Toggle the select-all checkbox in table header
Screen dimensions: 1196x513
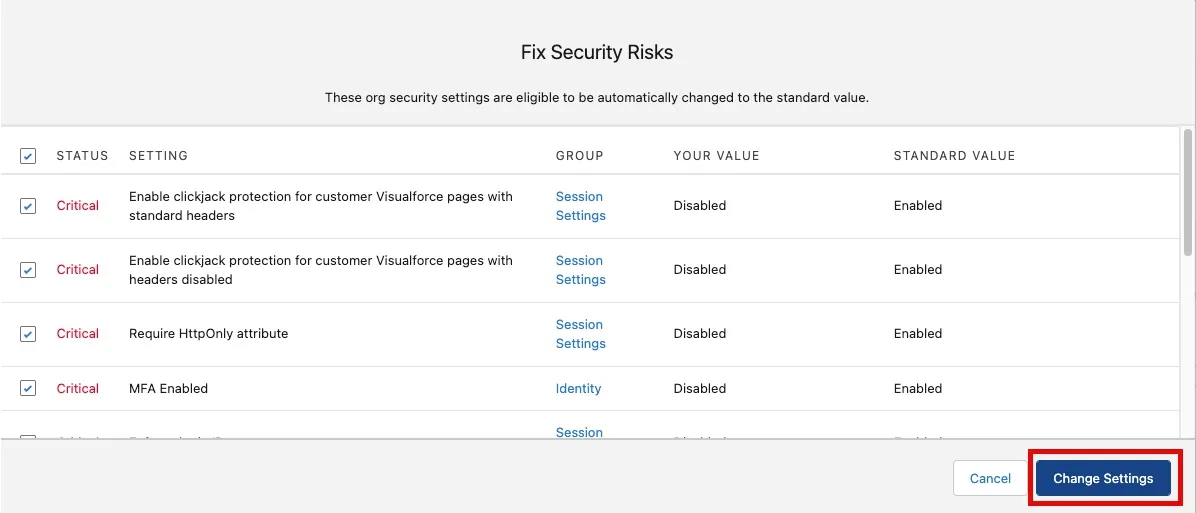pyautogui.click(x=27, y=156)
